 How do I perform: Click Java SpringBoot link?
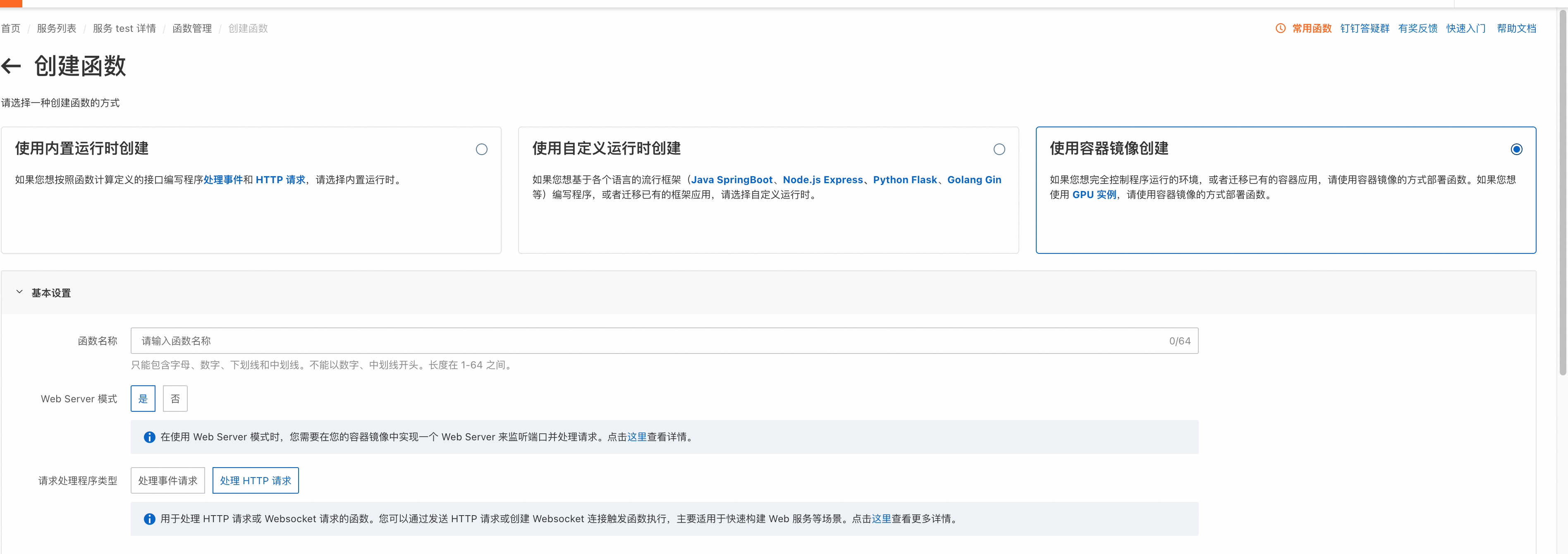point(731,179)
